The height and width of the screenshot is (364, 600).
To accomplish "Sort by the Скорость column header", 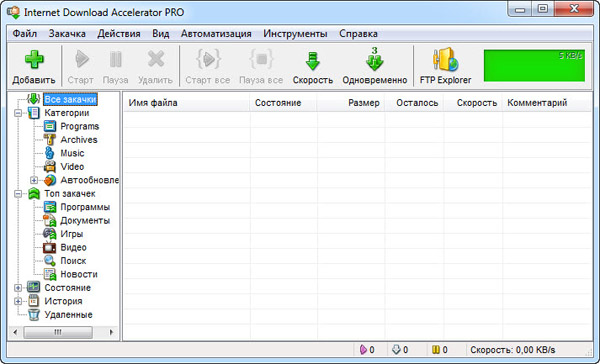I will click(x=473, y=103).
